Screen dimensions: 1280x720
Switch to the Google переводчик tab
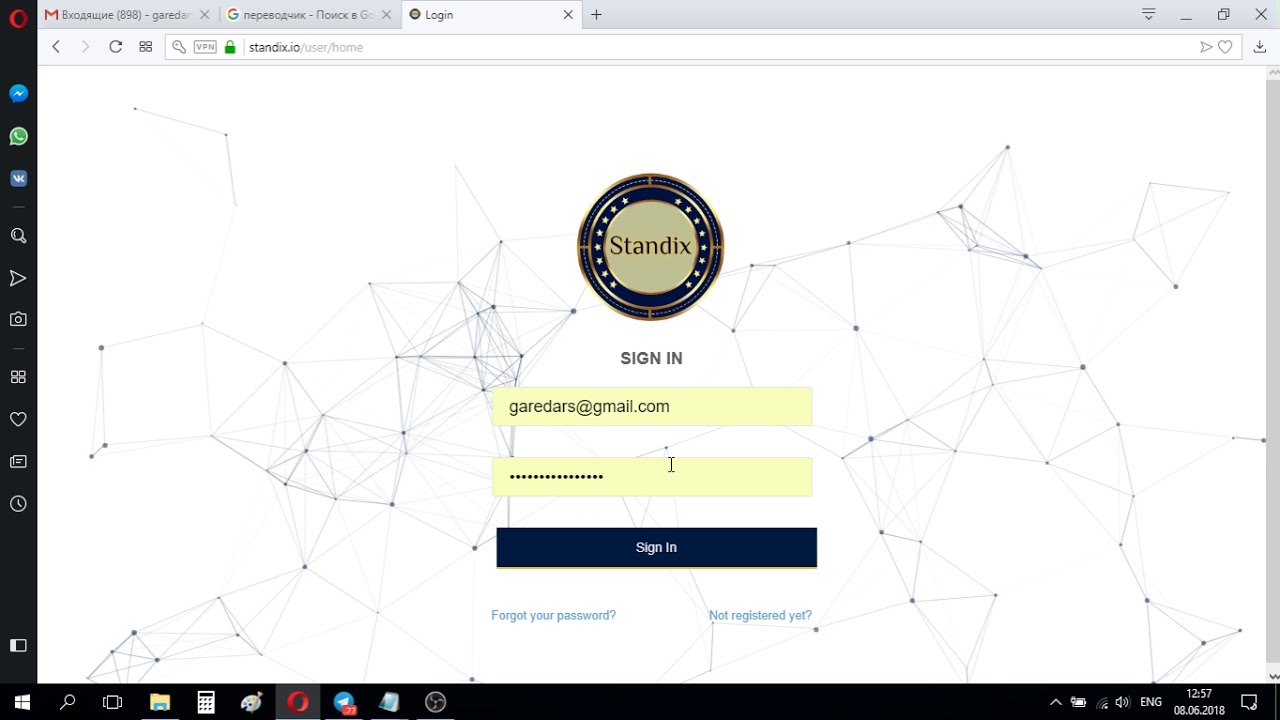click(309, 15)
